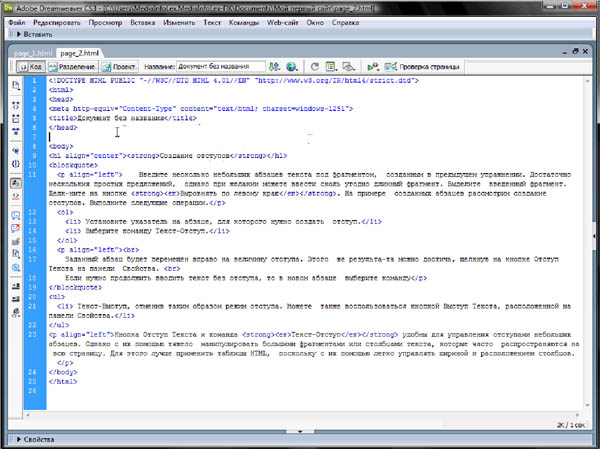Click the Refresh design view icon
Viewport: 600px width, 449px height.
314,66
